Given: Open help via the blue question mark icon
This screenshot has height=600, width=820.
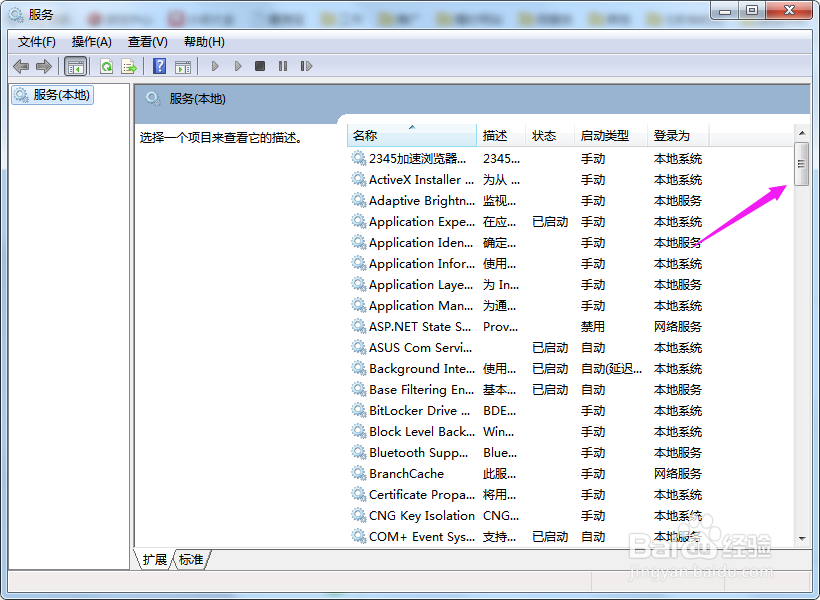Looking at the screenshot, I should (159, 66).
